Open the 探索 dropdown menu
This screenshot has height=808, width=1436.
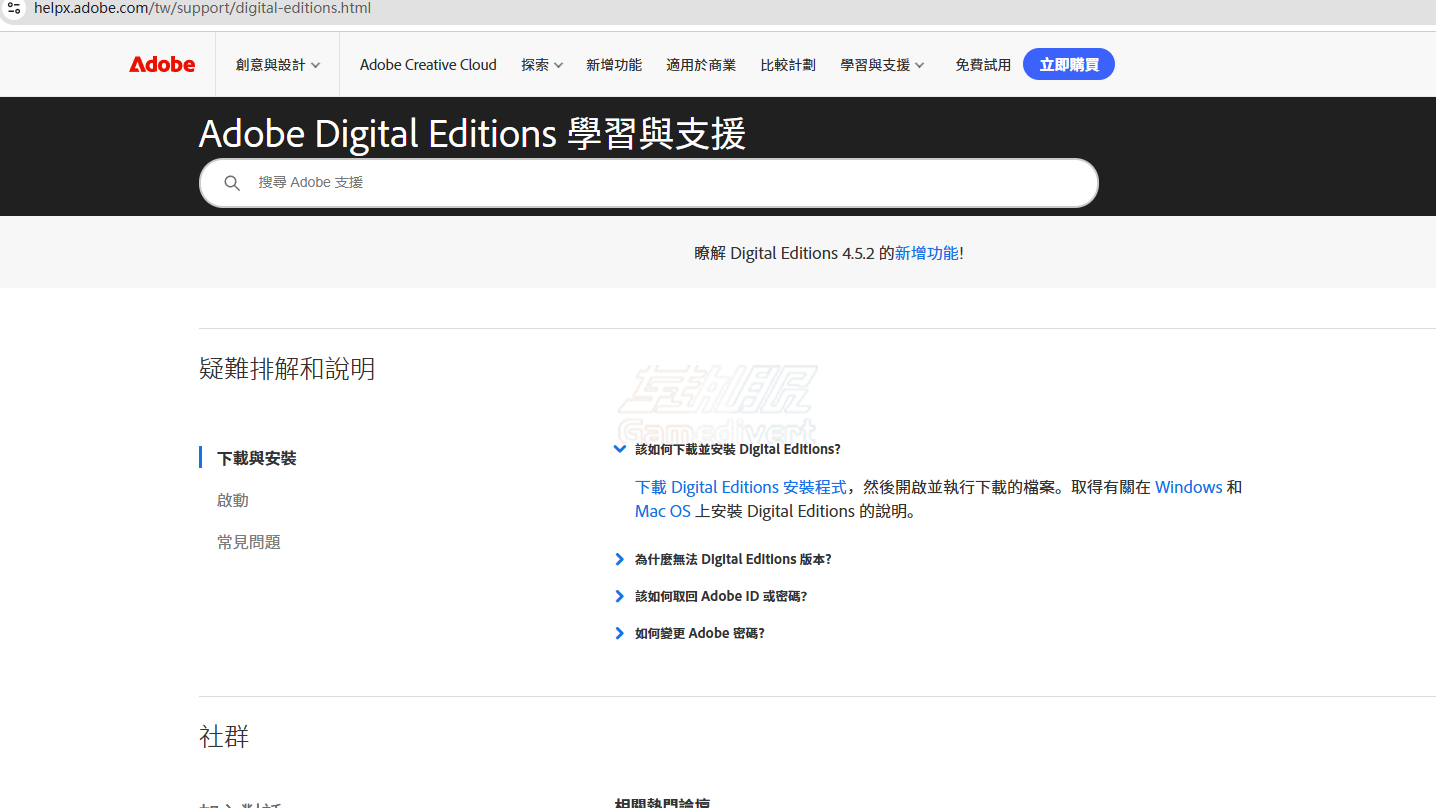pos(542,65)
